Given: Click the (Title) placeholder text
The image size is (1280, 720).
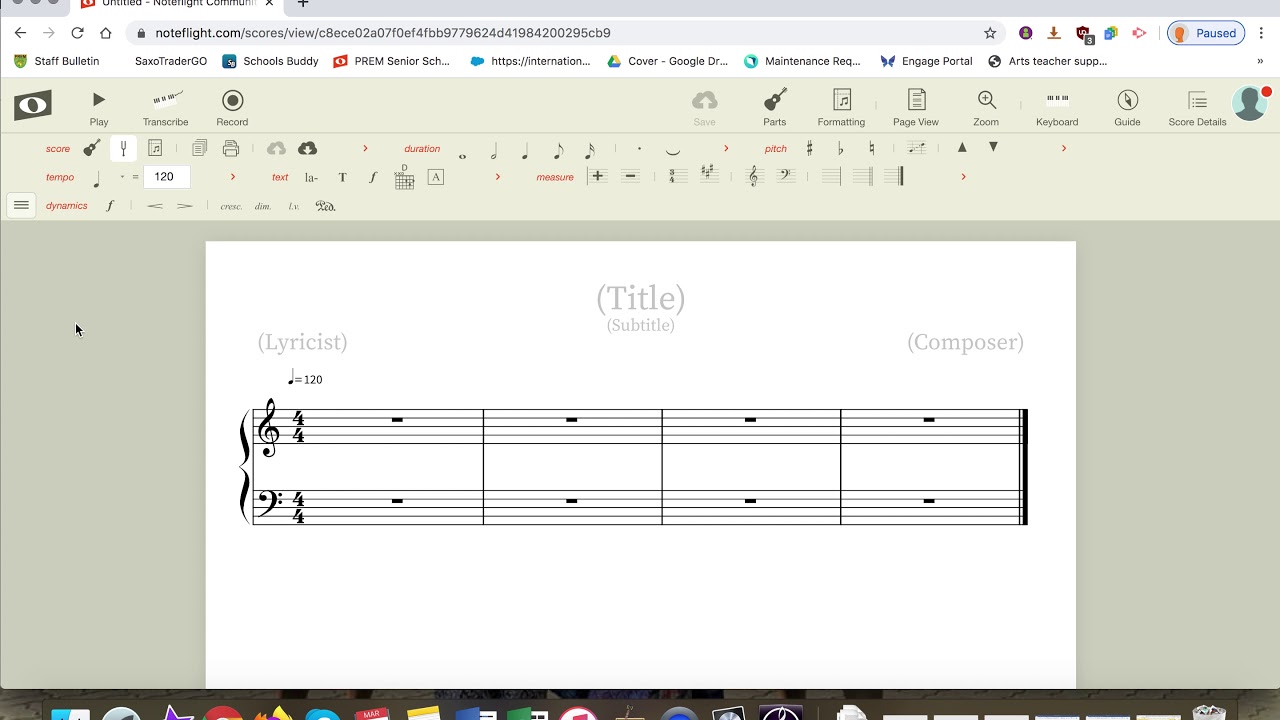Looking at the screenshot, I should coord(641,298).
